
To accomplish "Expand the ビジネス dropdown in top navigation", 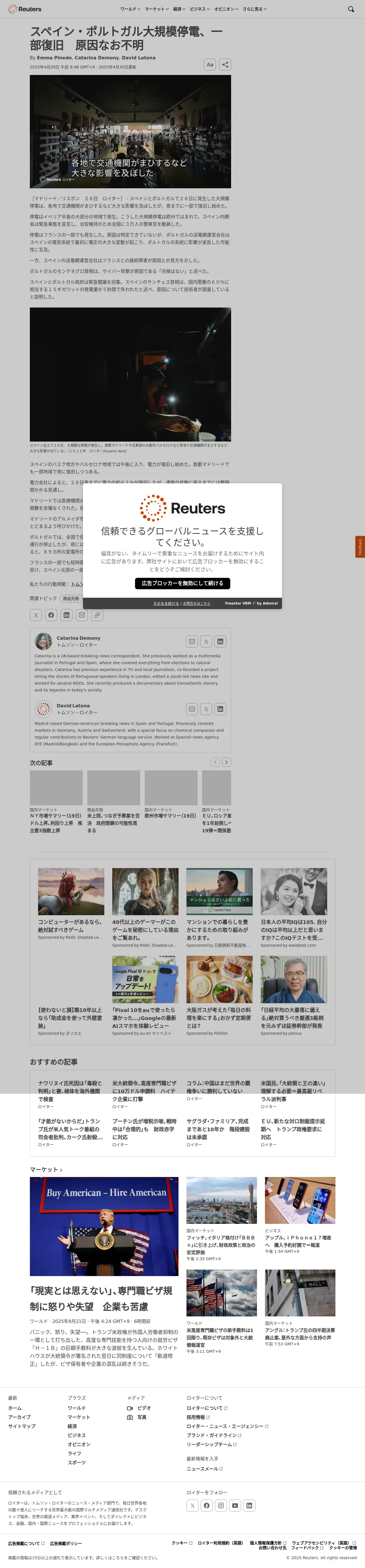I will [199, 9].
